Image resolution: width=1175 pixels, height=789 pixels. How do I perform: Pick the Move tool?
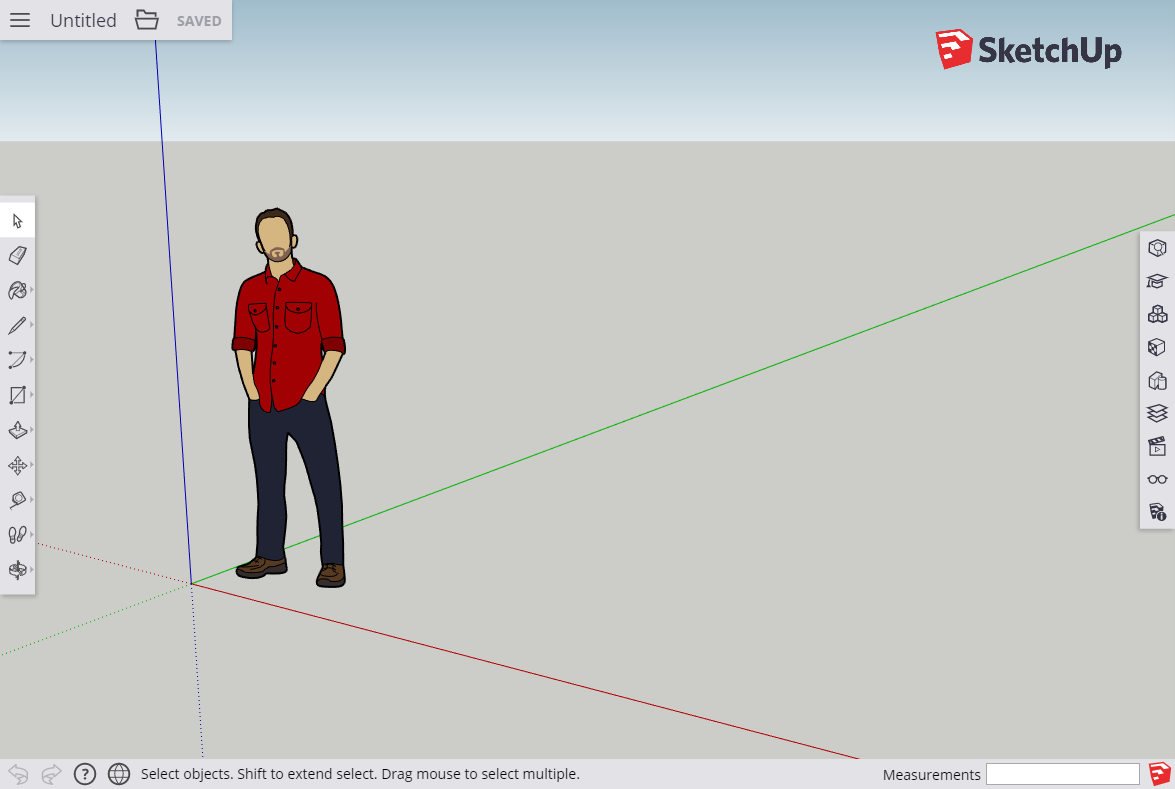[18, 465]
